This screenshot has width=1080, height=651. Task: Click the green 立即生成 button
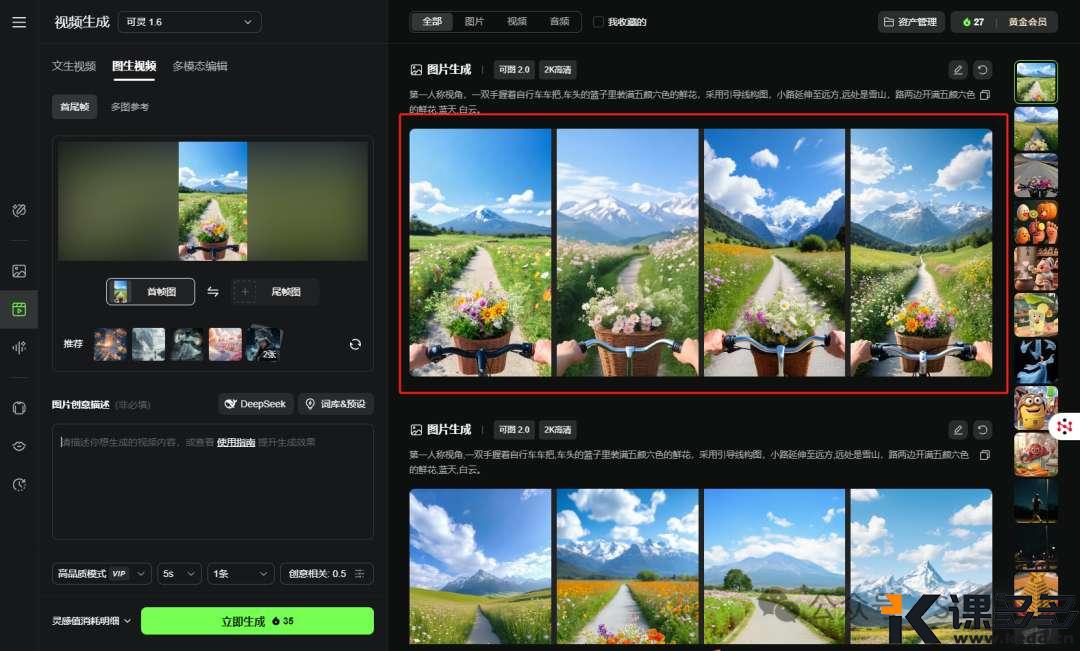coord(257,621)
